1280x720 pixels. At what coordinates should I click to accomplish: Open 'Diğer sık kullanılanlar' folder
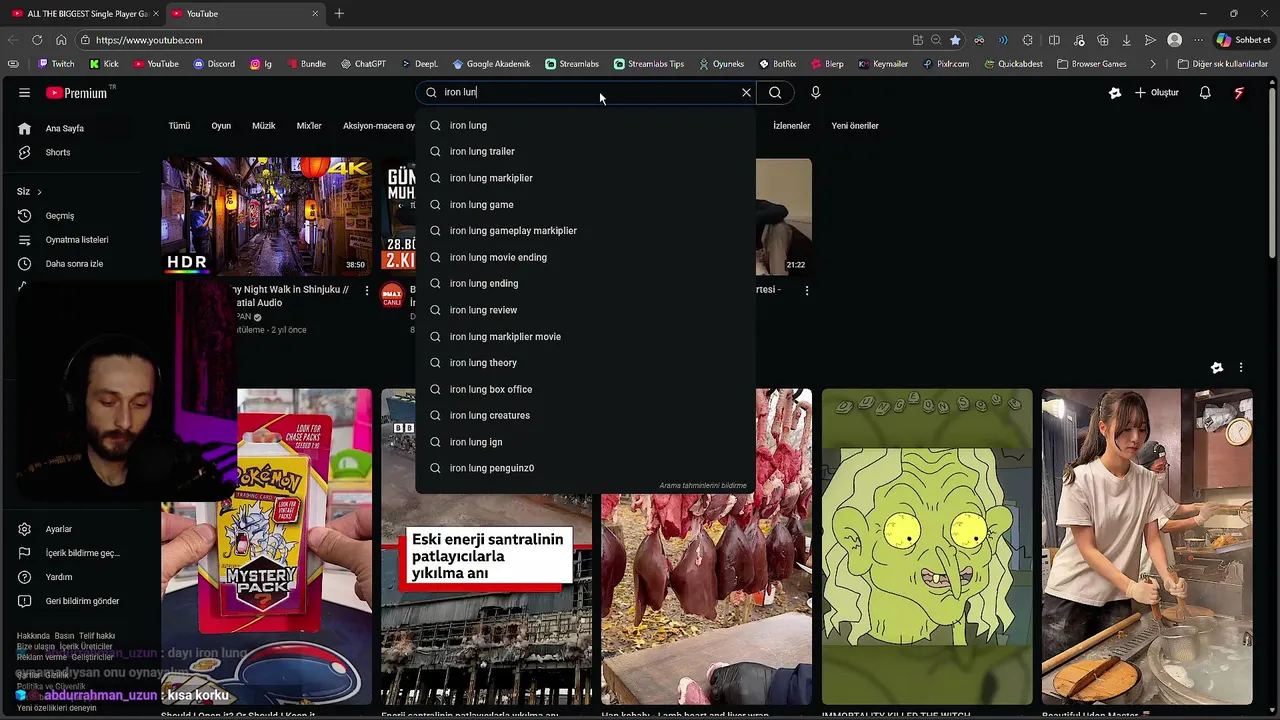[1223, 64]
